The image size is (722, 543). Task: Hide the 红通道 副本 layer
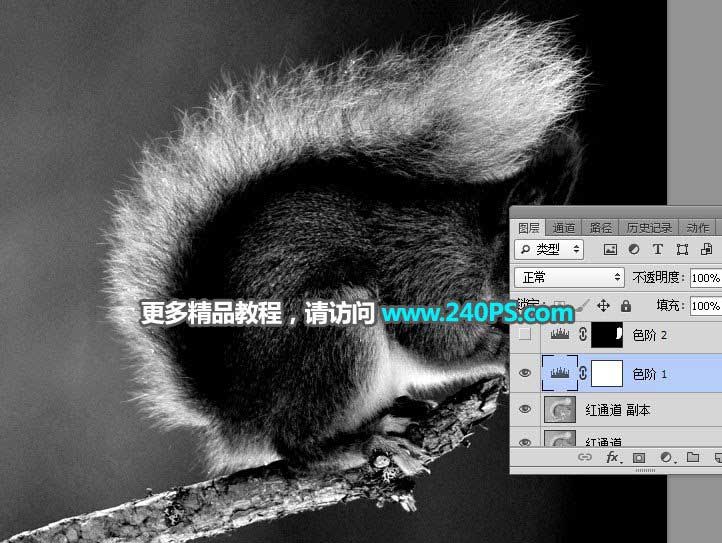(x=524, y=409)
